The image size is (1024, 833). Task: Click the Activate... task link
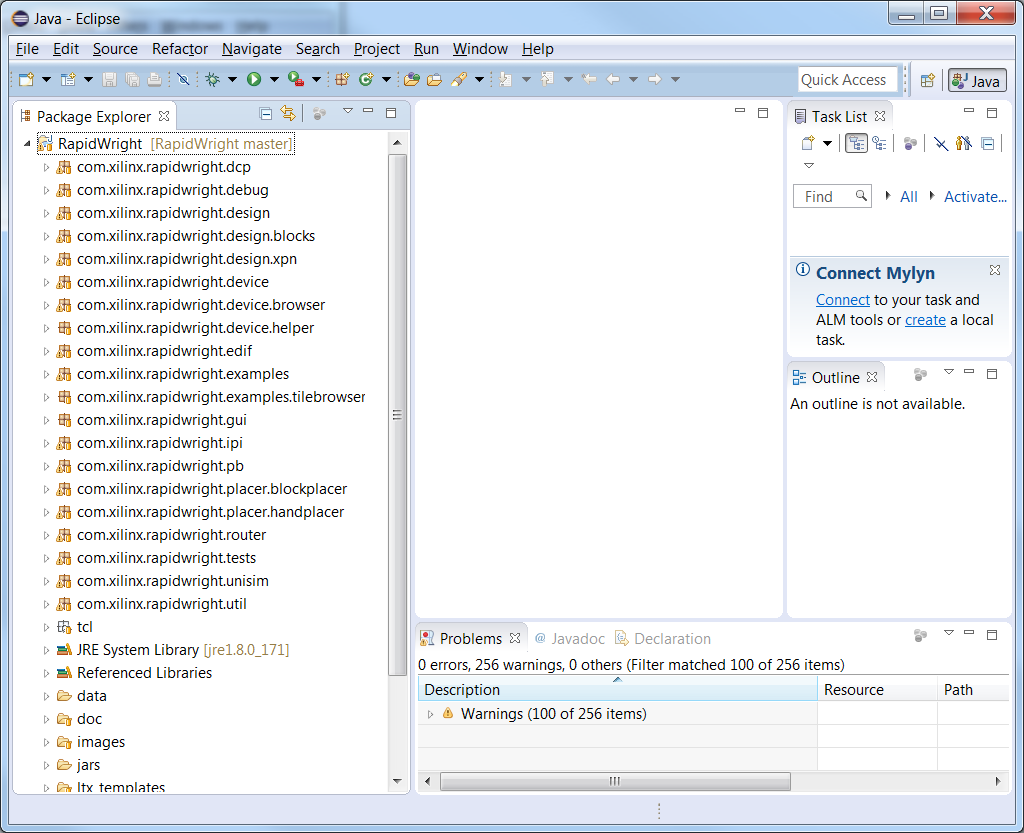[975, 196]
